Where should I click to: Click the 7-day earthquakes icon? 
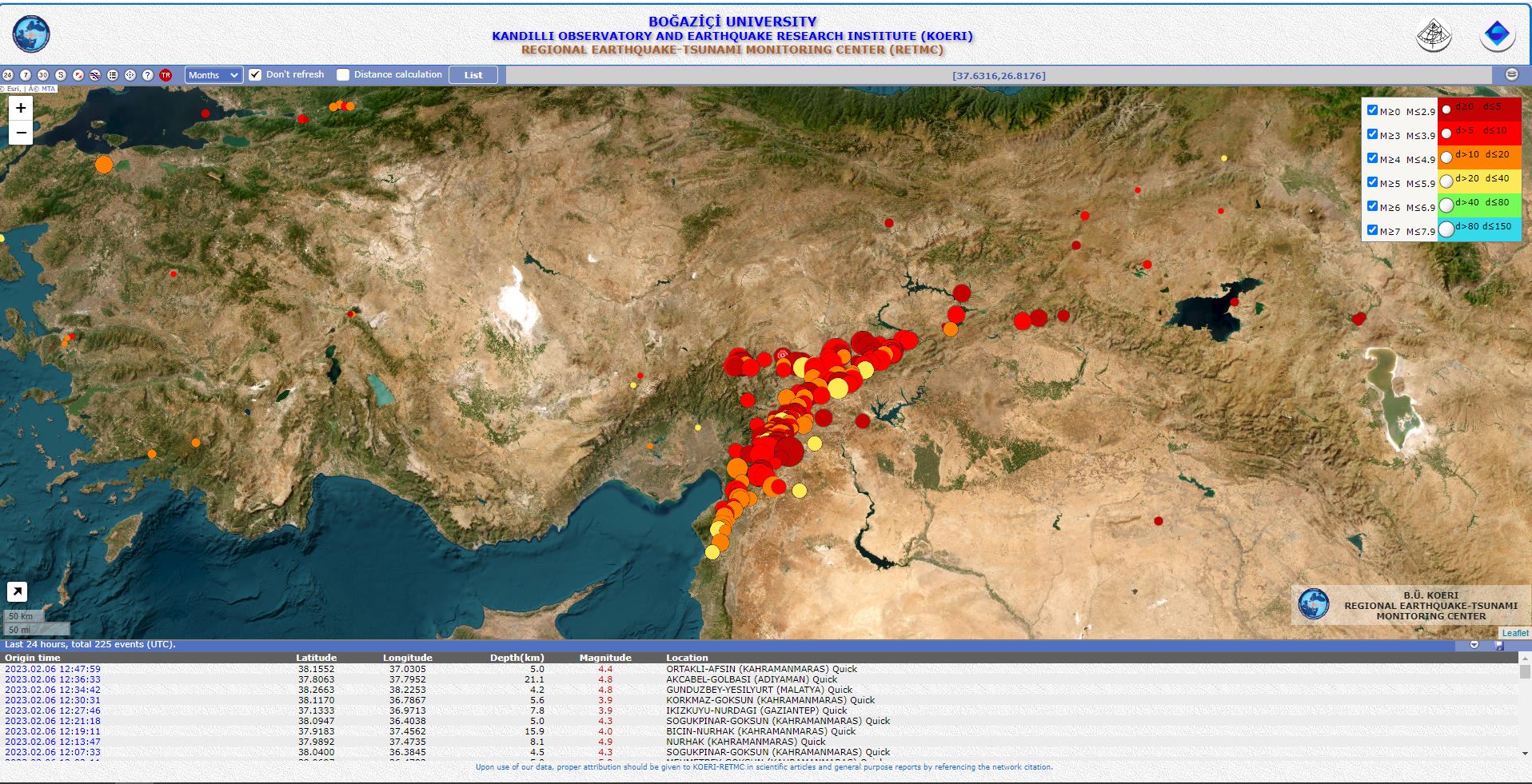point(26,75)
